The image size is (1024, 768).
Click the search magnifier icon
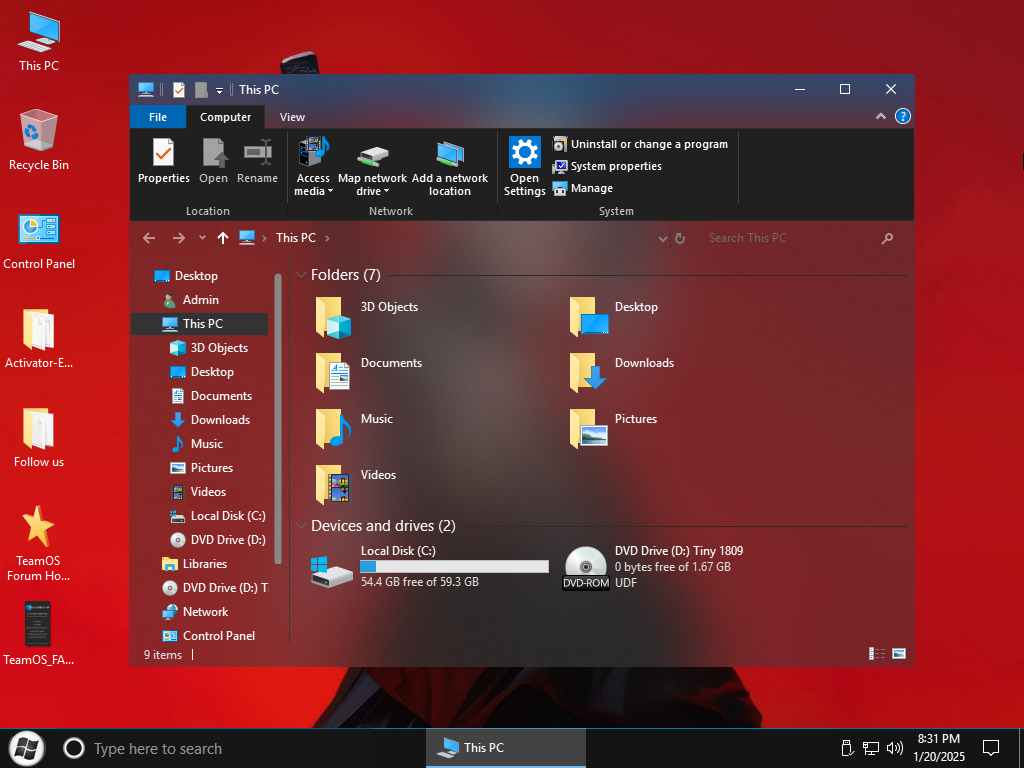[887, 238]
